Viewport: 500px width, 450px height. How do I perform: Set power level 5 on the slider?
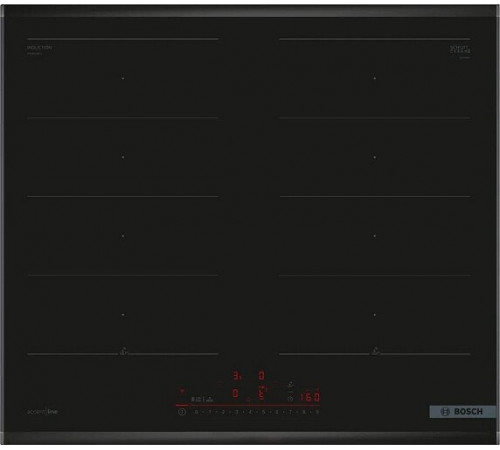click(264, 412)
